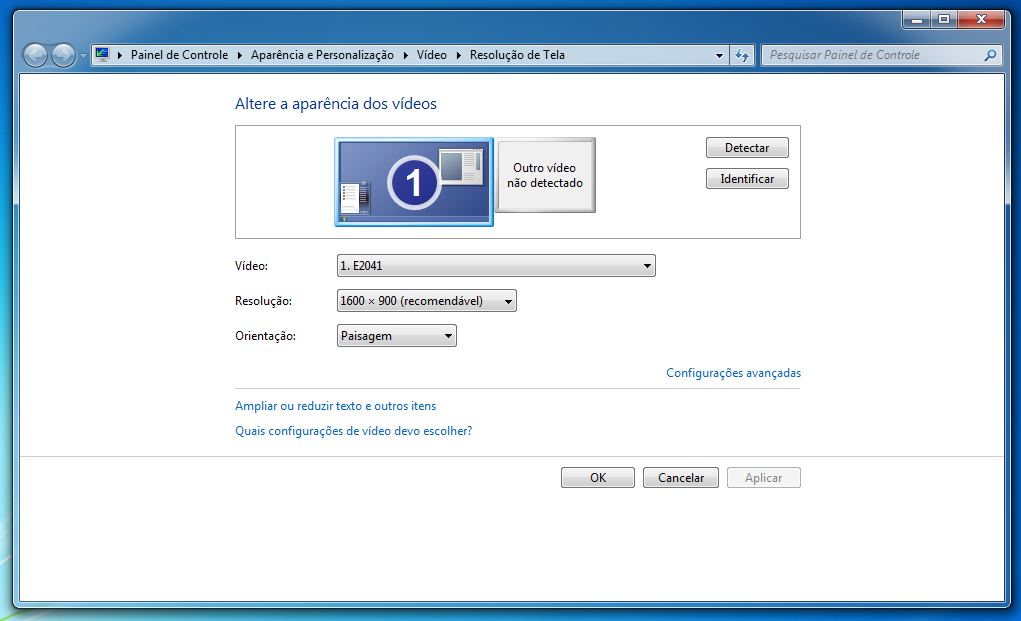Click the Aplicar button
Screen dimensions: 1021x621
764,478
